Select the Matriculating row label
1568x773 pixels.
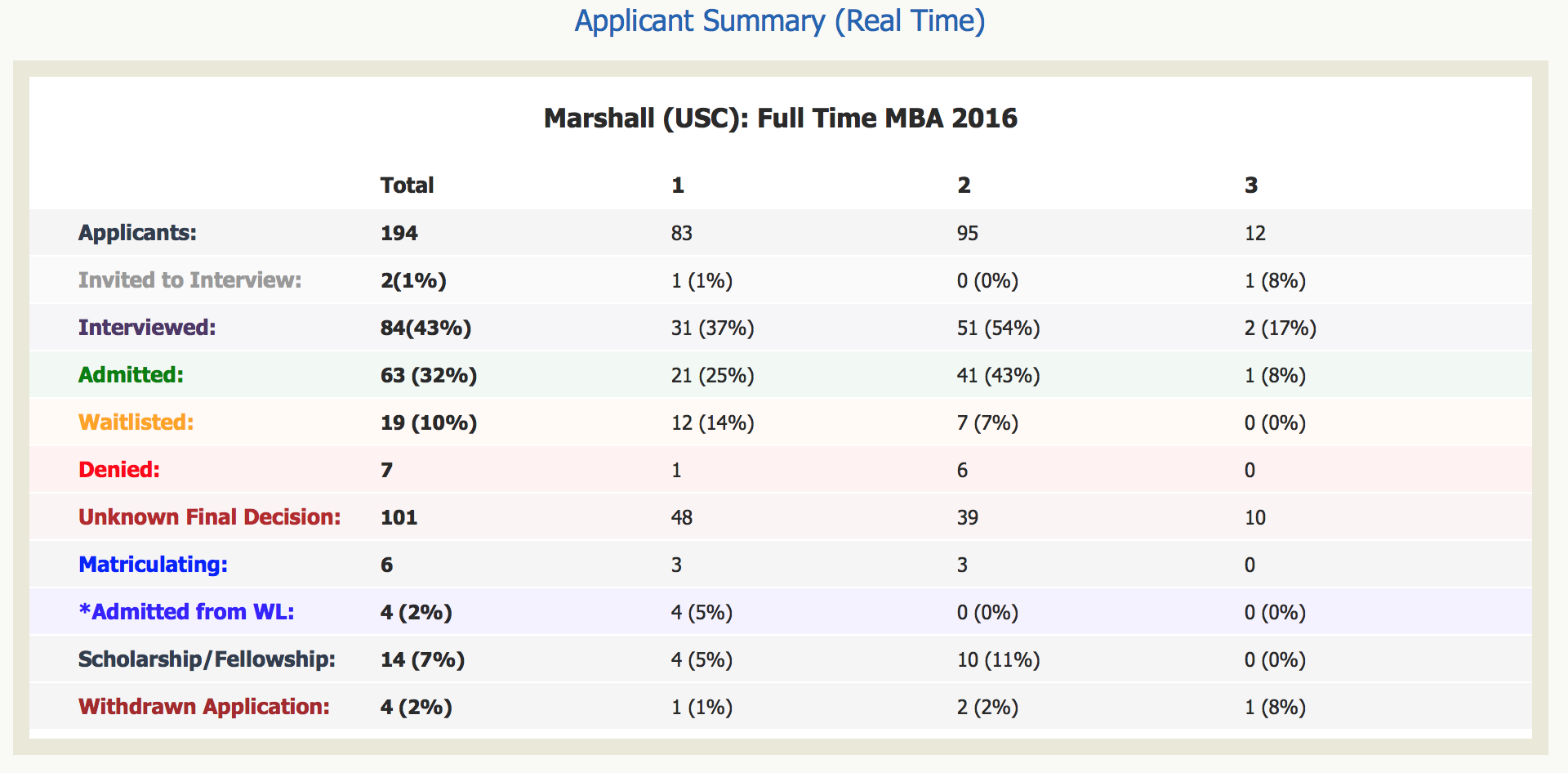152,565
